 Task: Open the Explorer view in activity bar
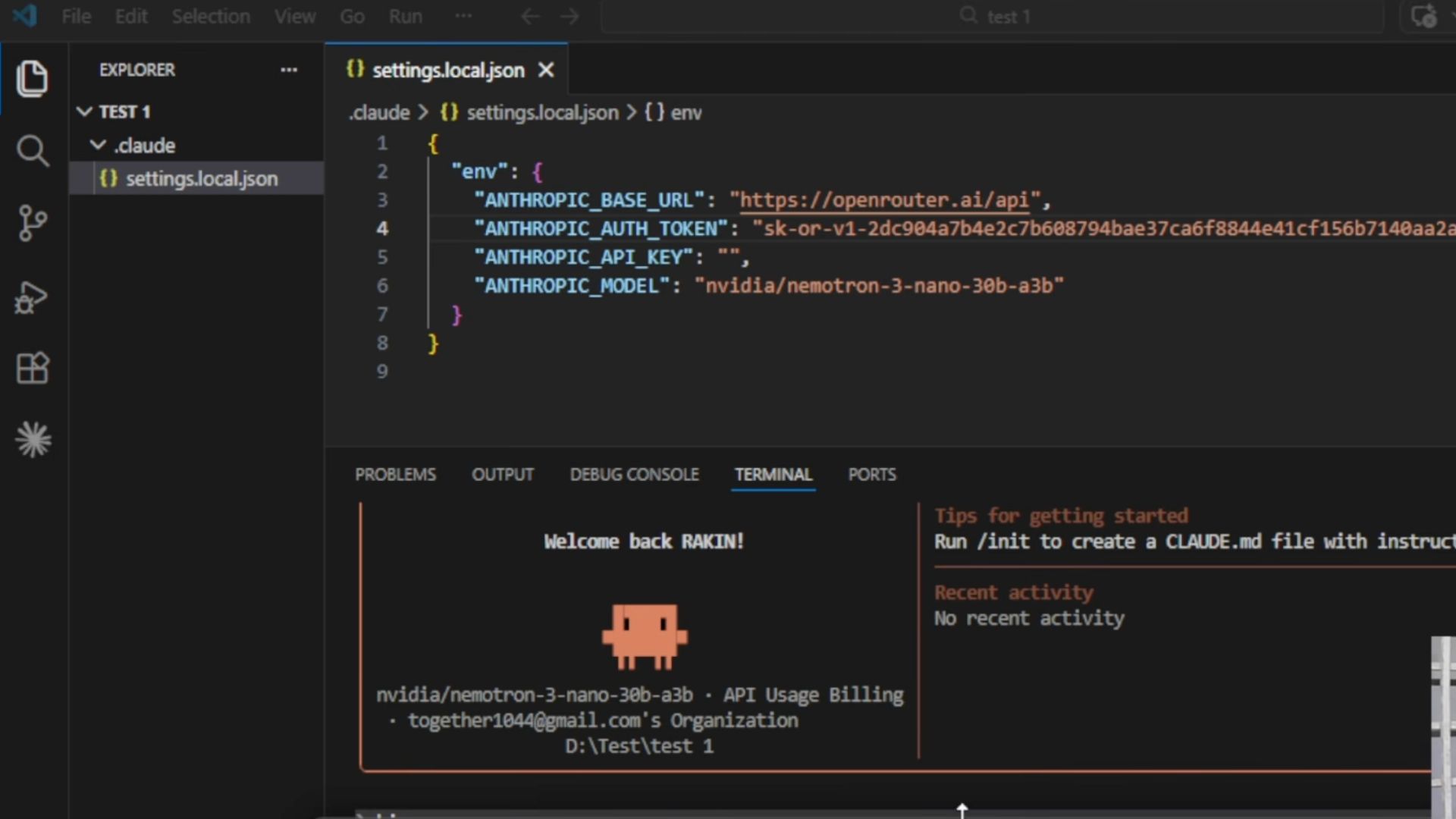(32, 79)
